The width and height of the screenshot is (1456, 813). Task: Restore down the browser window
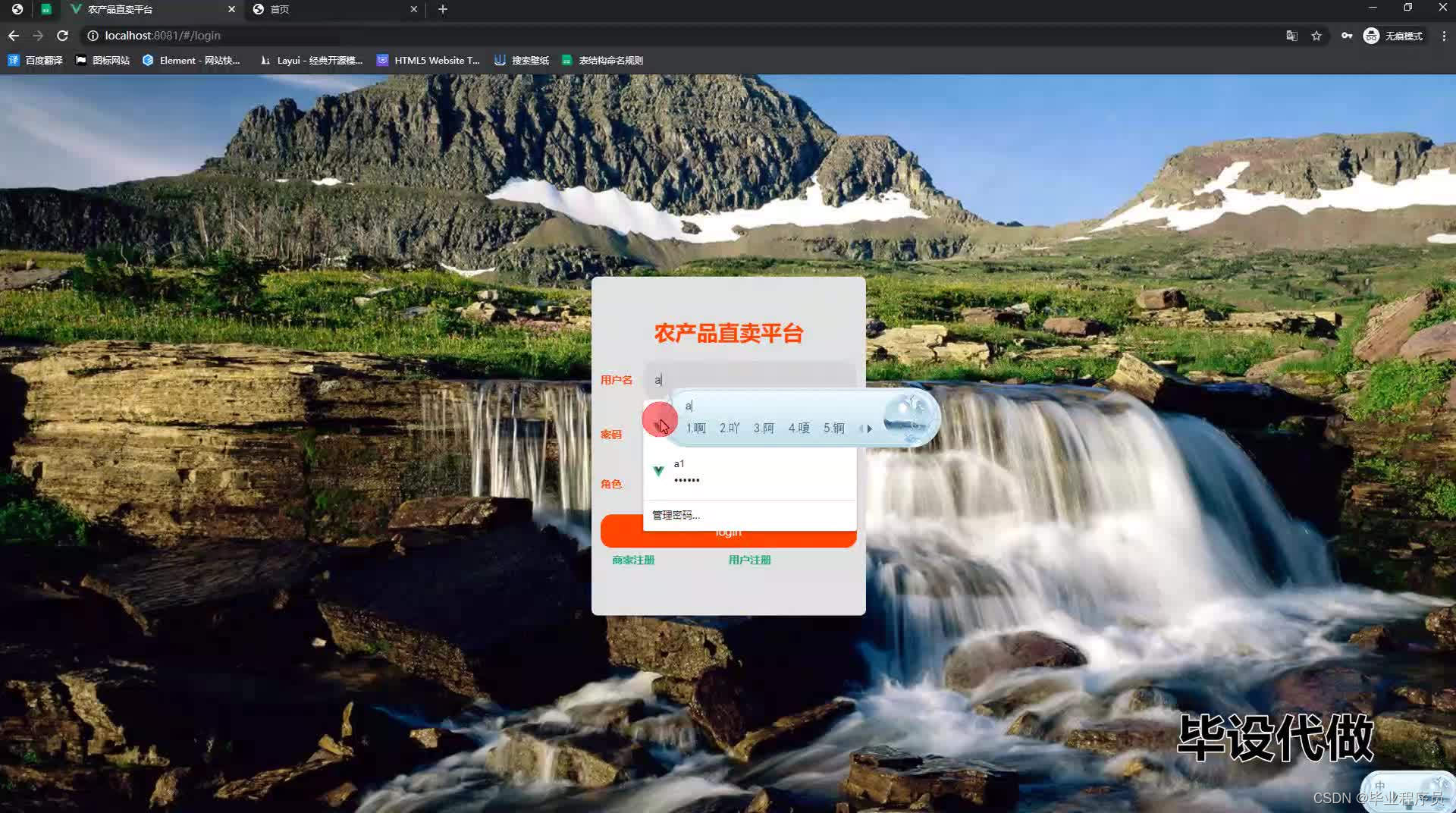pos(1407,8)
